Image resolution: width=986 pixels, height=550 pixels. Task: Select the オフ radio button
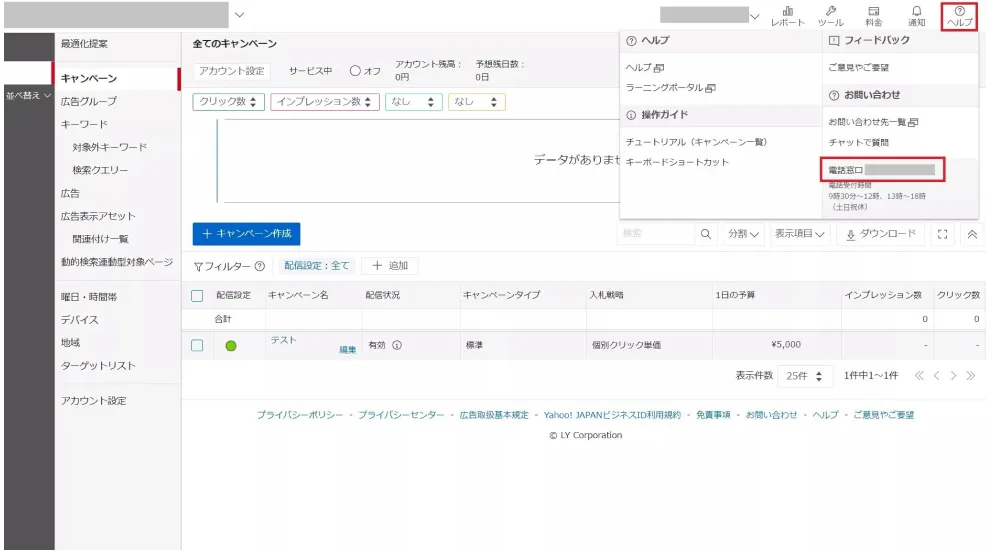[355, 71]
